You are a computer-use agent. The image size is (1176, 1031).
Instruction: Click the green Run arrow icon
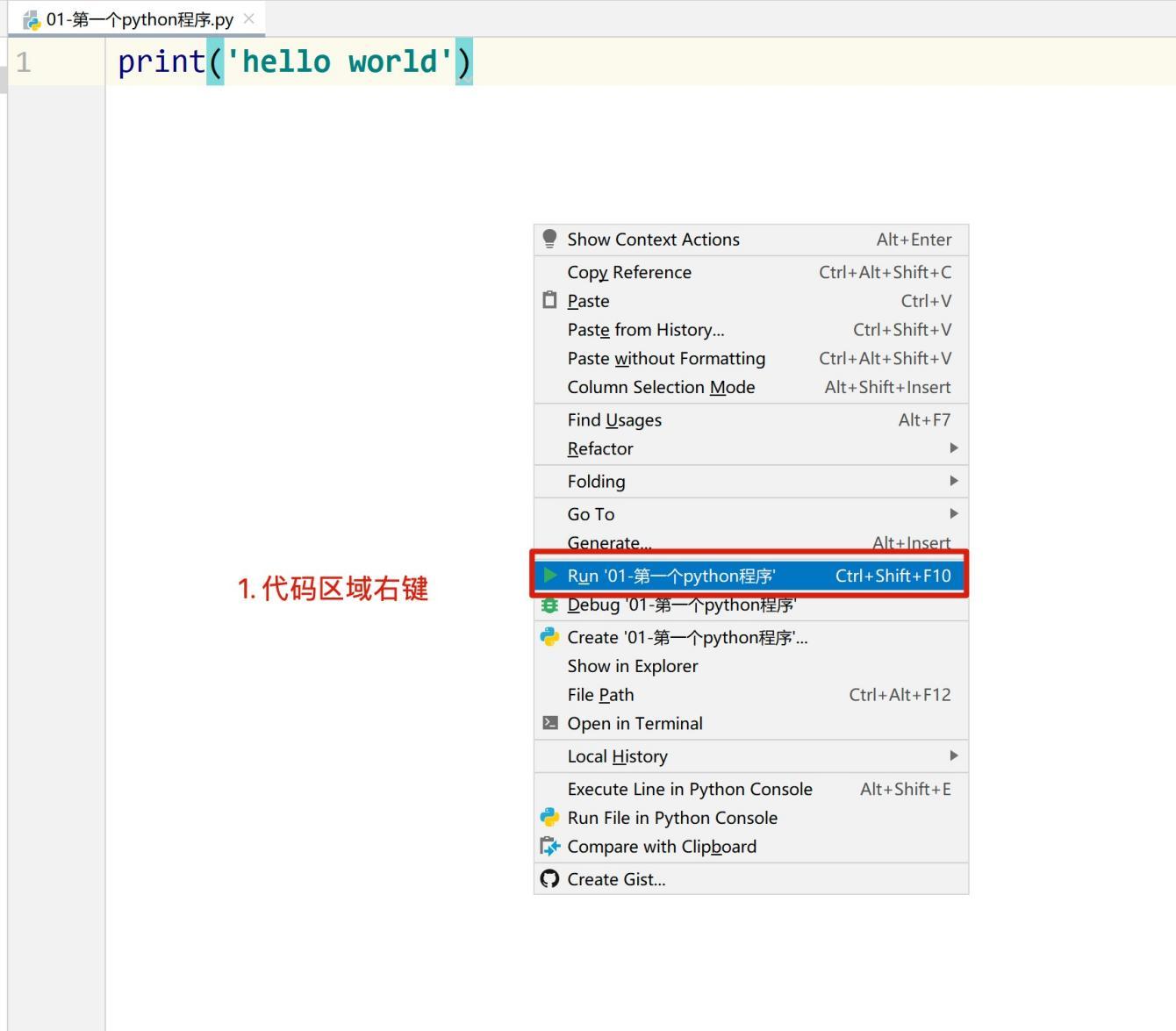550,576
